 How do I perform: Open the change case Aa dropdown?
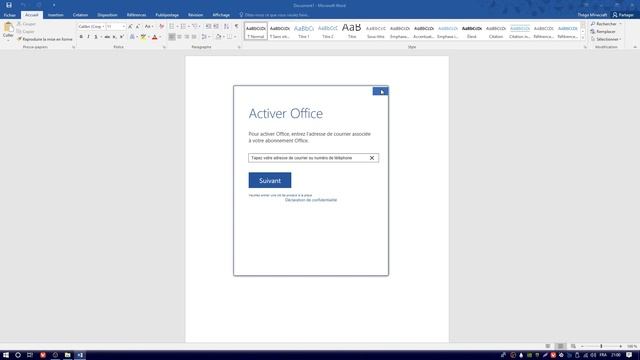[x=149, y=27]
